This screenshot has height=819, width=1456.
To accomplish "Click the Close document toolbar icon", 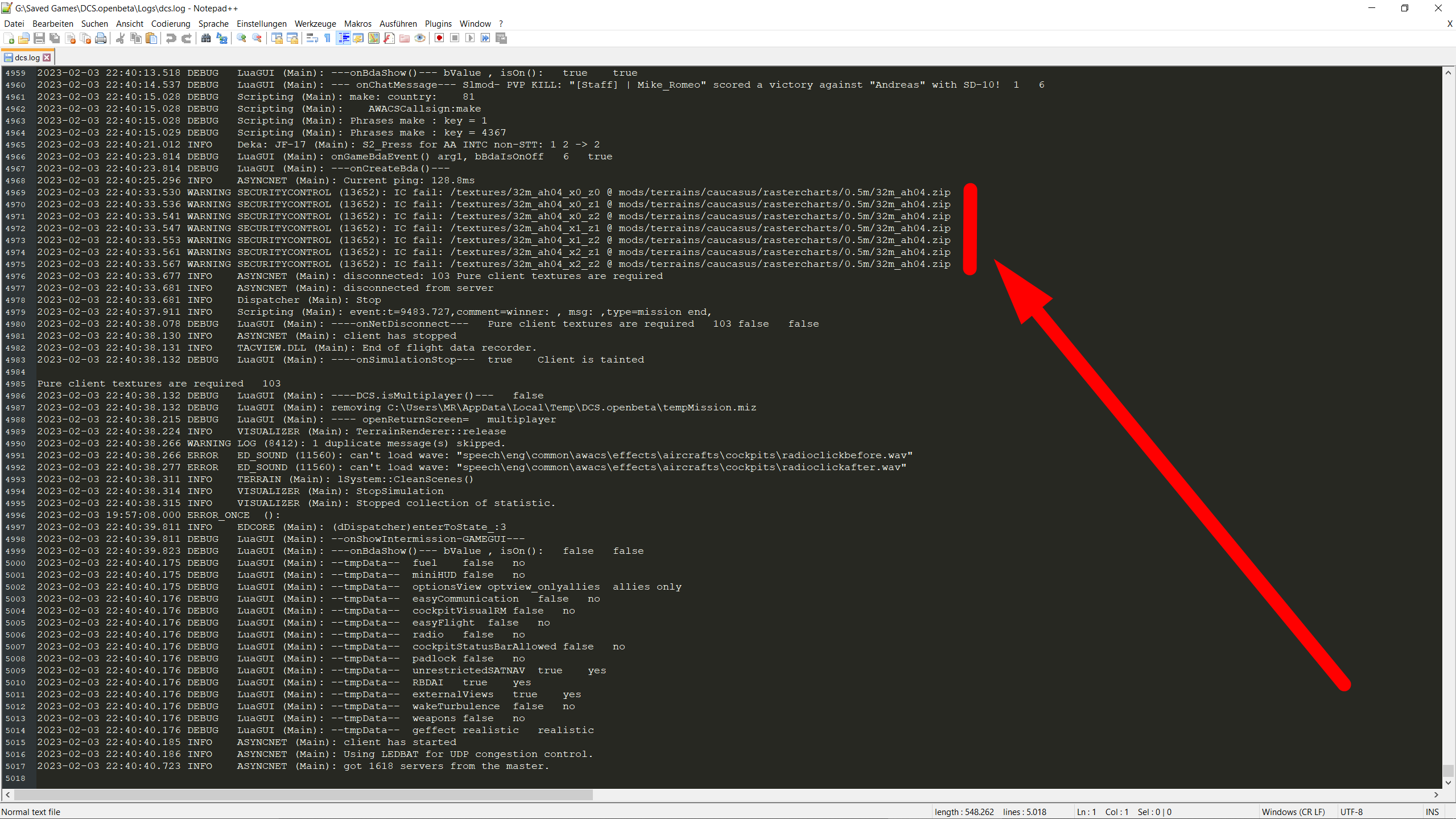I will point(71,38).
